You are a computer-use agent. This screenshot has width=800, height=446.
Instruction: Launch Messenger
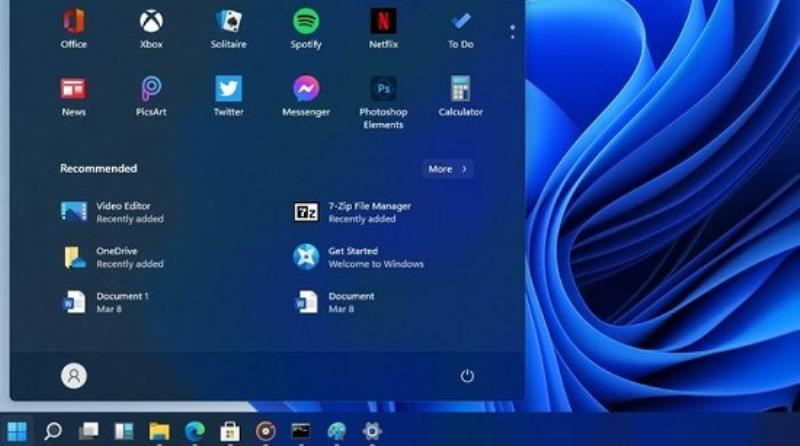pyautogui.click(x=306, y=97)
